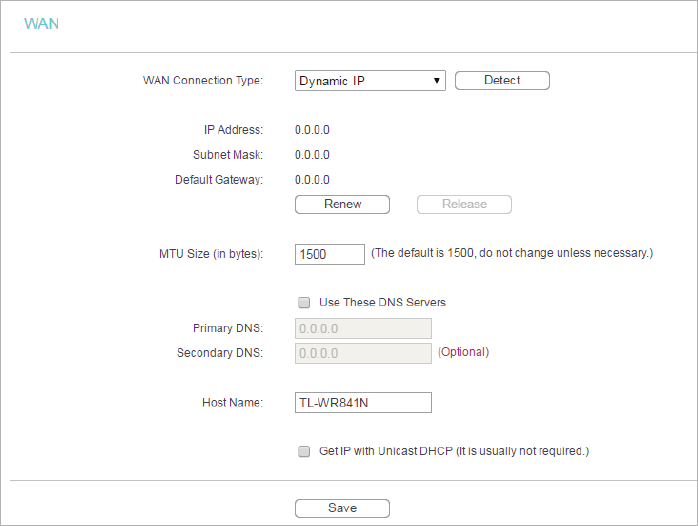Click the Subnet Mask value 0.0.0.0
Viewport: 698px width, 526px height.
312,155
